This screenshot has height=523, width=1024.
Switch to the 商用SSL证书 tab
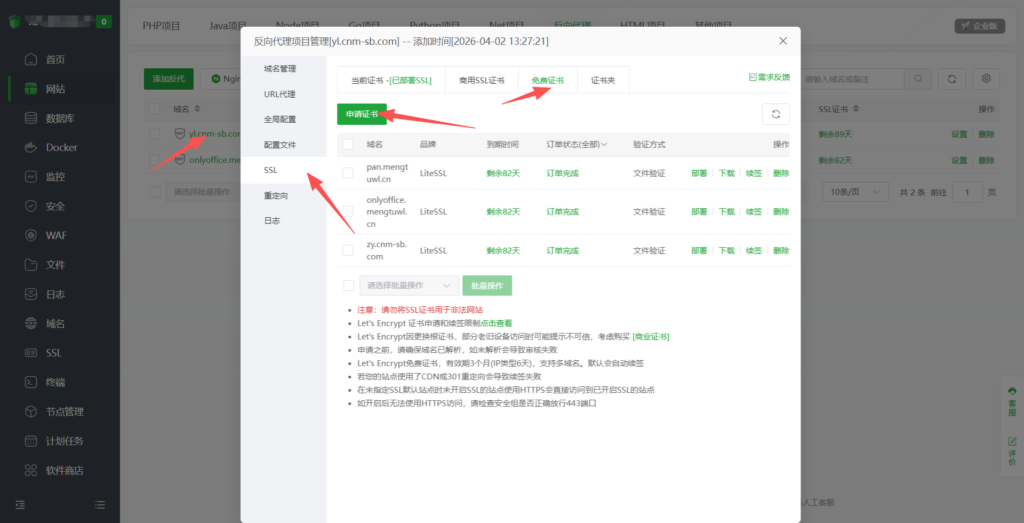(481, 80)
